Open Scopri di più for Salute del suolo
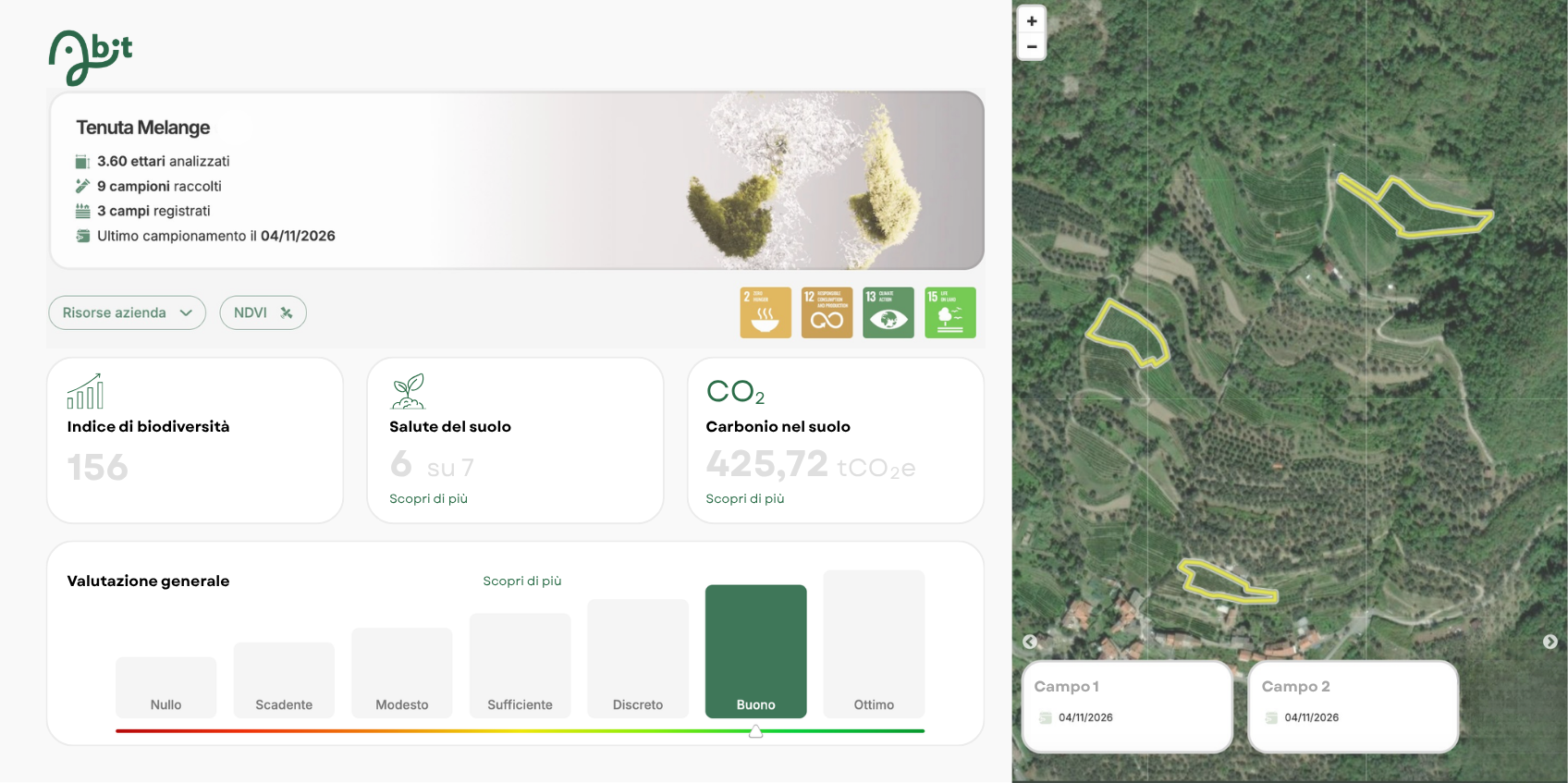Screen dimensions: 1568x783 pyautogui.click(x=428, y=498)
